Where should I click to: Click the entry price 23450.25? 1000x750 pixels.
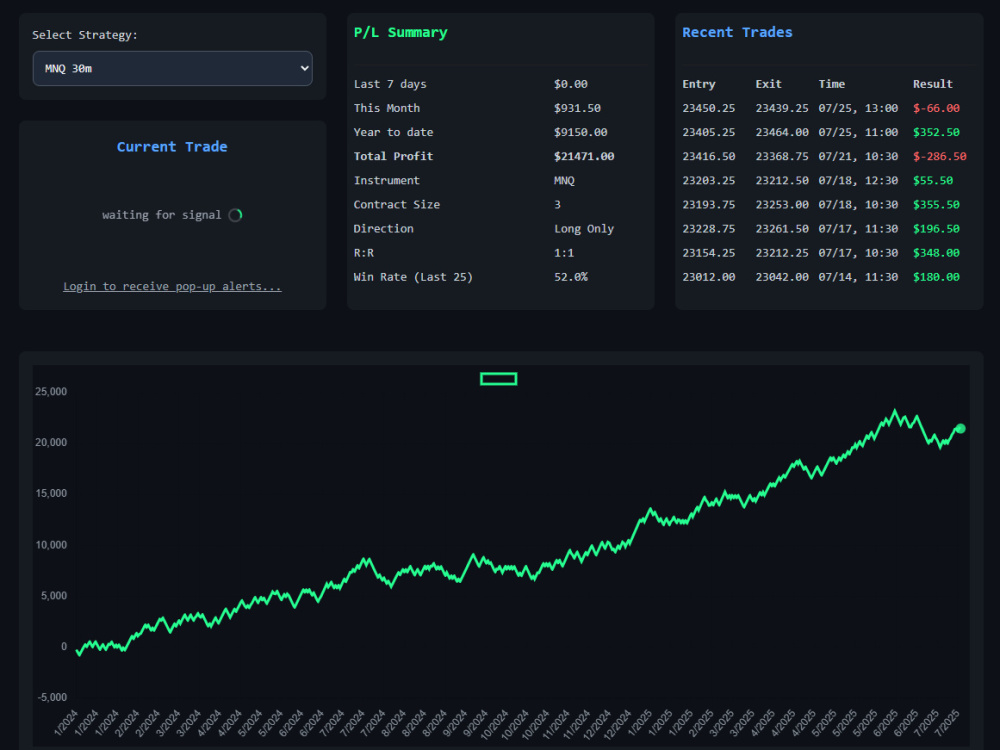709,108
